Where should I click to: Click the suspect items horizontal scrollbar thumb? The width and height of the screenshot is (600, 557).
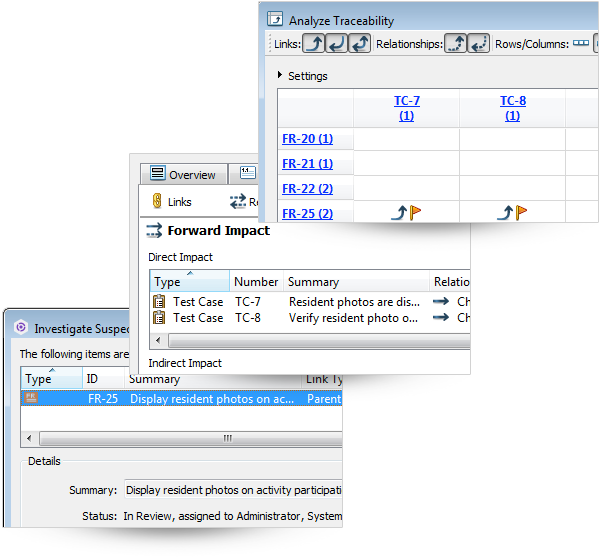(191, 438)
